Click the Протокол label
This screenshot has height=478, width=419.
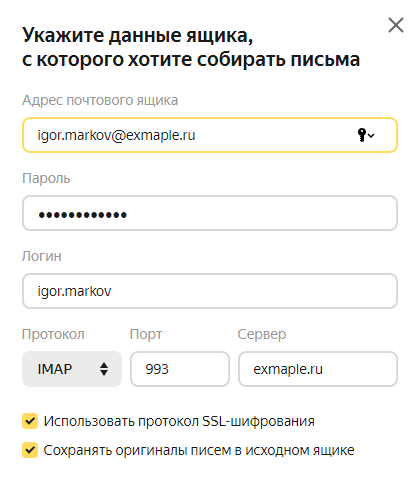coord(53,334)
